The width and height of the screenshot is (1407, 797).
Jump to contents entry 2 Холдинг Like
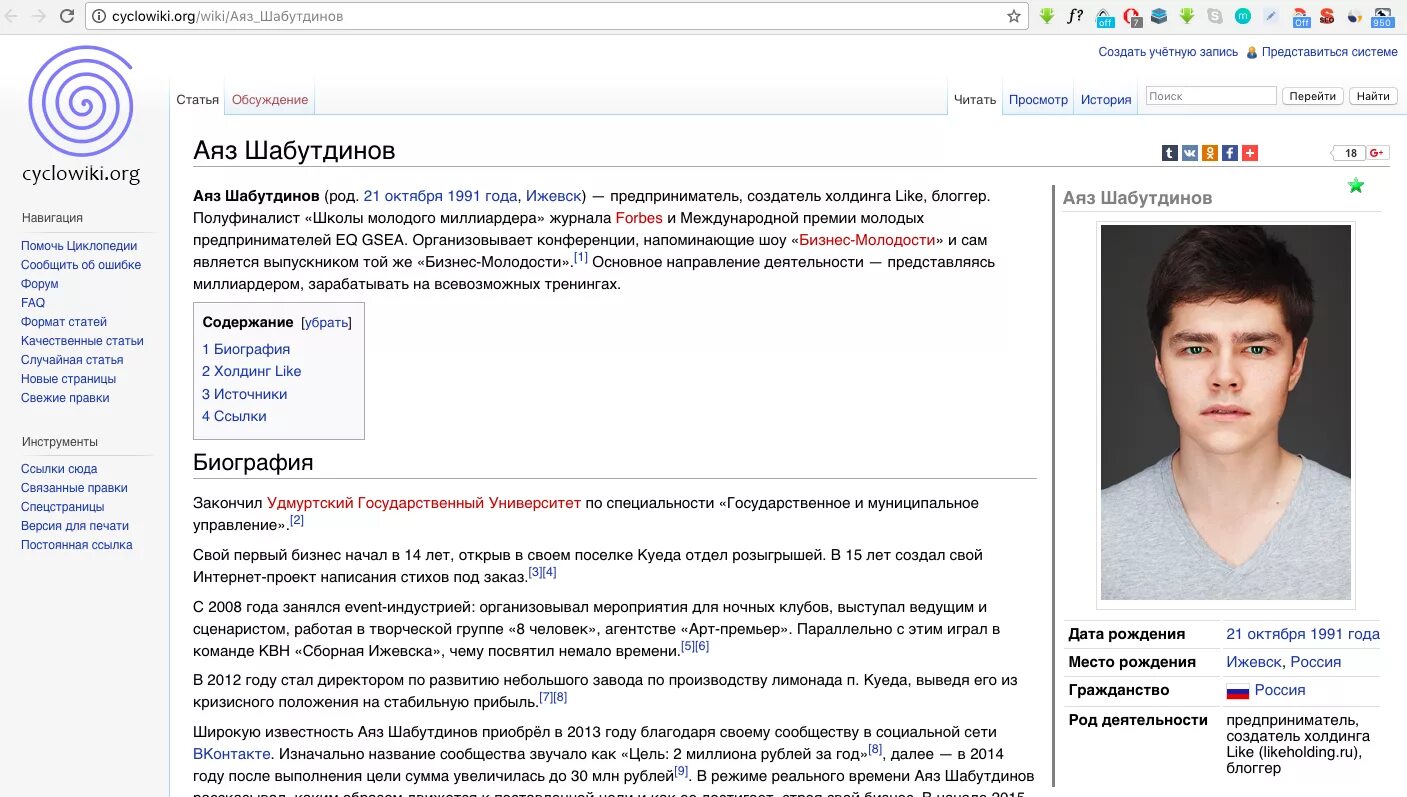point(251,371)
